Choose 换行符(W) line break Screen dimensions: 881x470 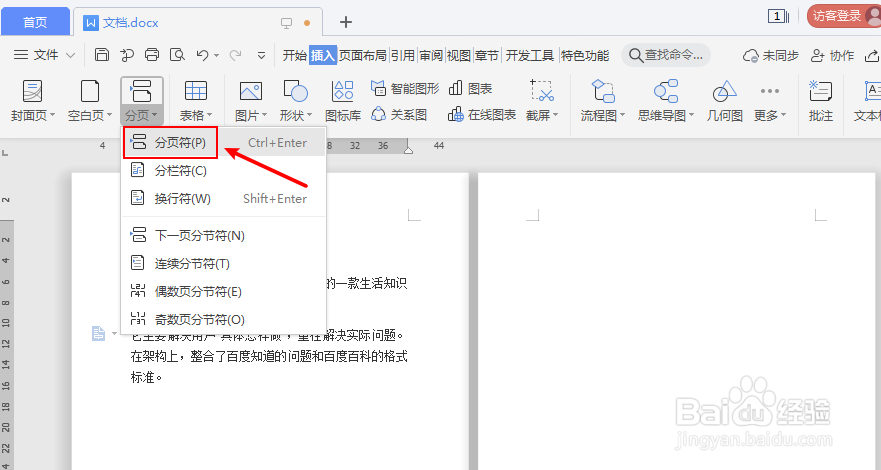[x=224, y=198]
